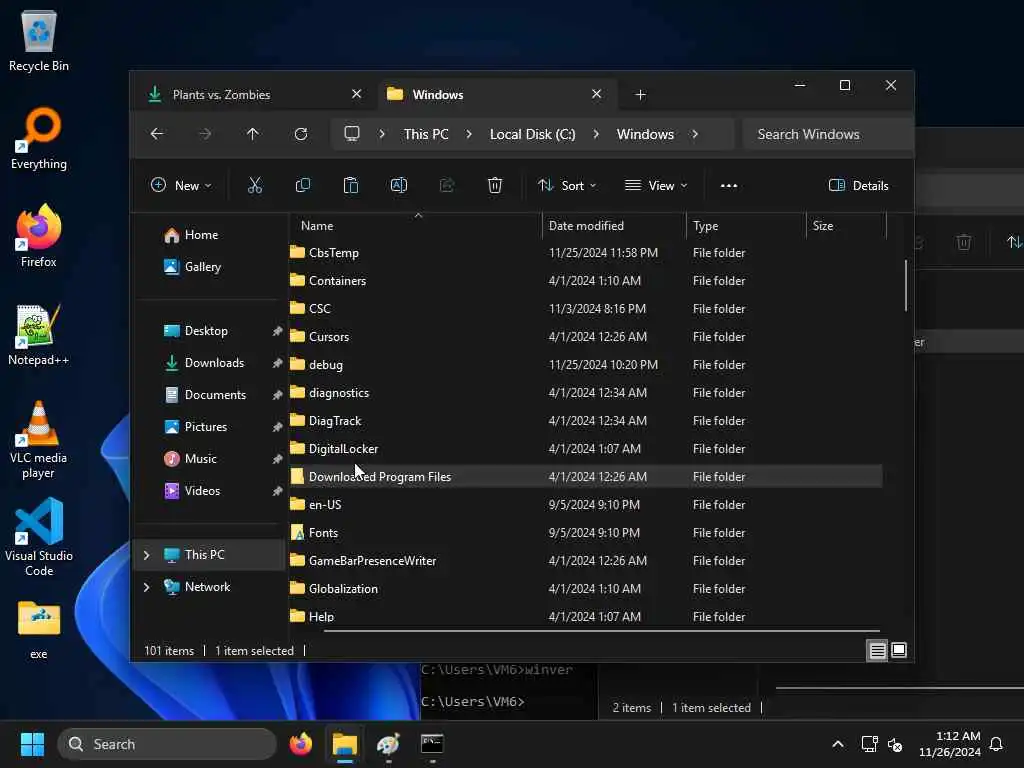This screenshot has height=768, width=1024.
Task: Select the Windows tab
Action: [497, 95]
